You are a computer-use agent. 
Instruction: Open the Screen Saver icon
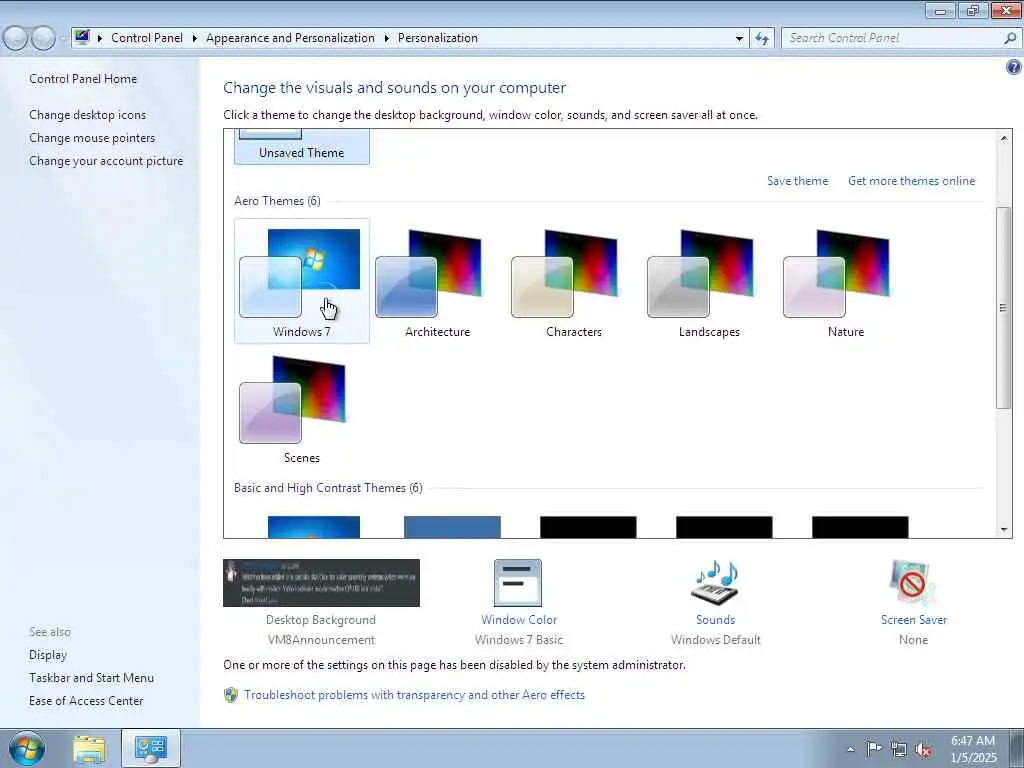click(913, 583)
